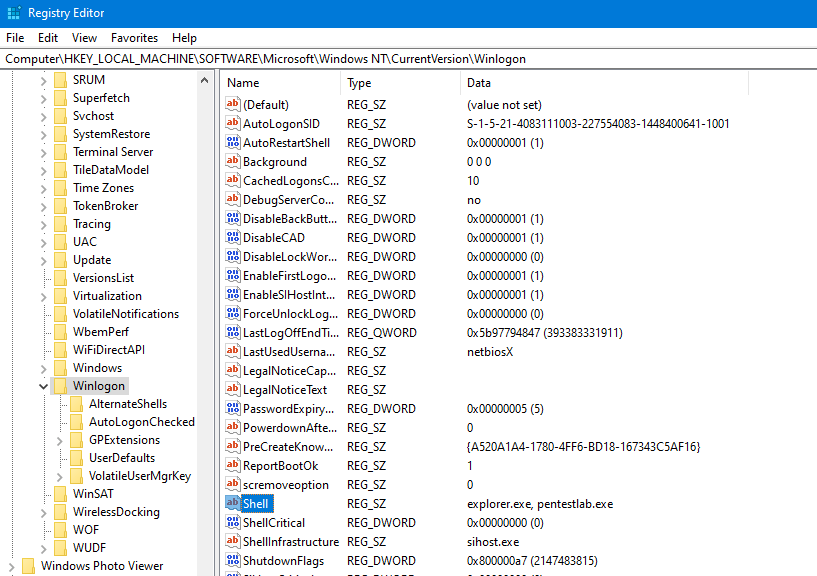Image resolution: width=817 pixels, height=576 pixels.
Task: Click the string icon beside ShellInfrastructure
Action: point(232,542)
